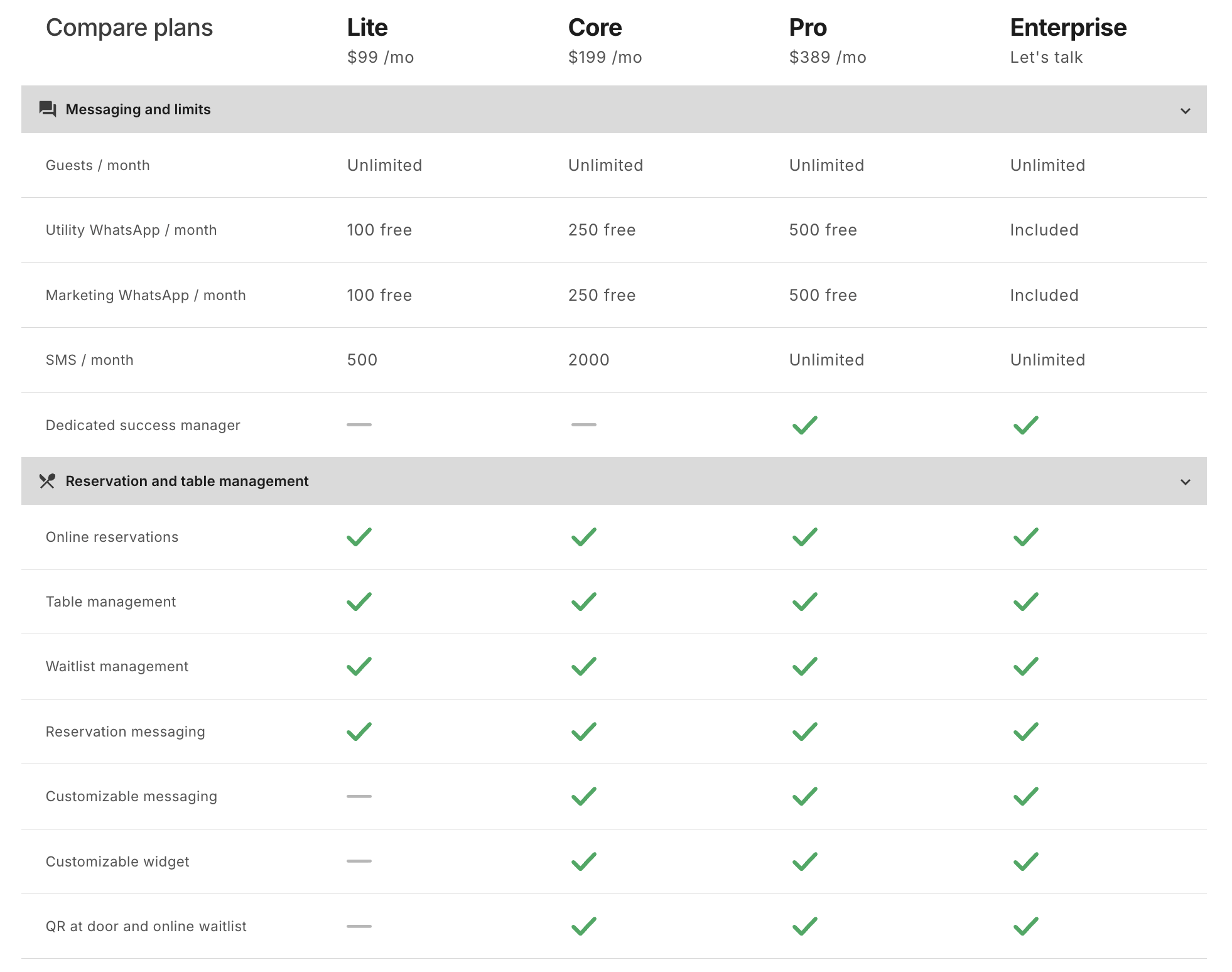Click the Lite dash for Dedicated success manager
Image resolution: width=1232 pixels, height=972 pixels.
point(359,425)
